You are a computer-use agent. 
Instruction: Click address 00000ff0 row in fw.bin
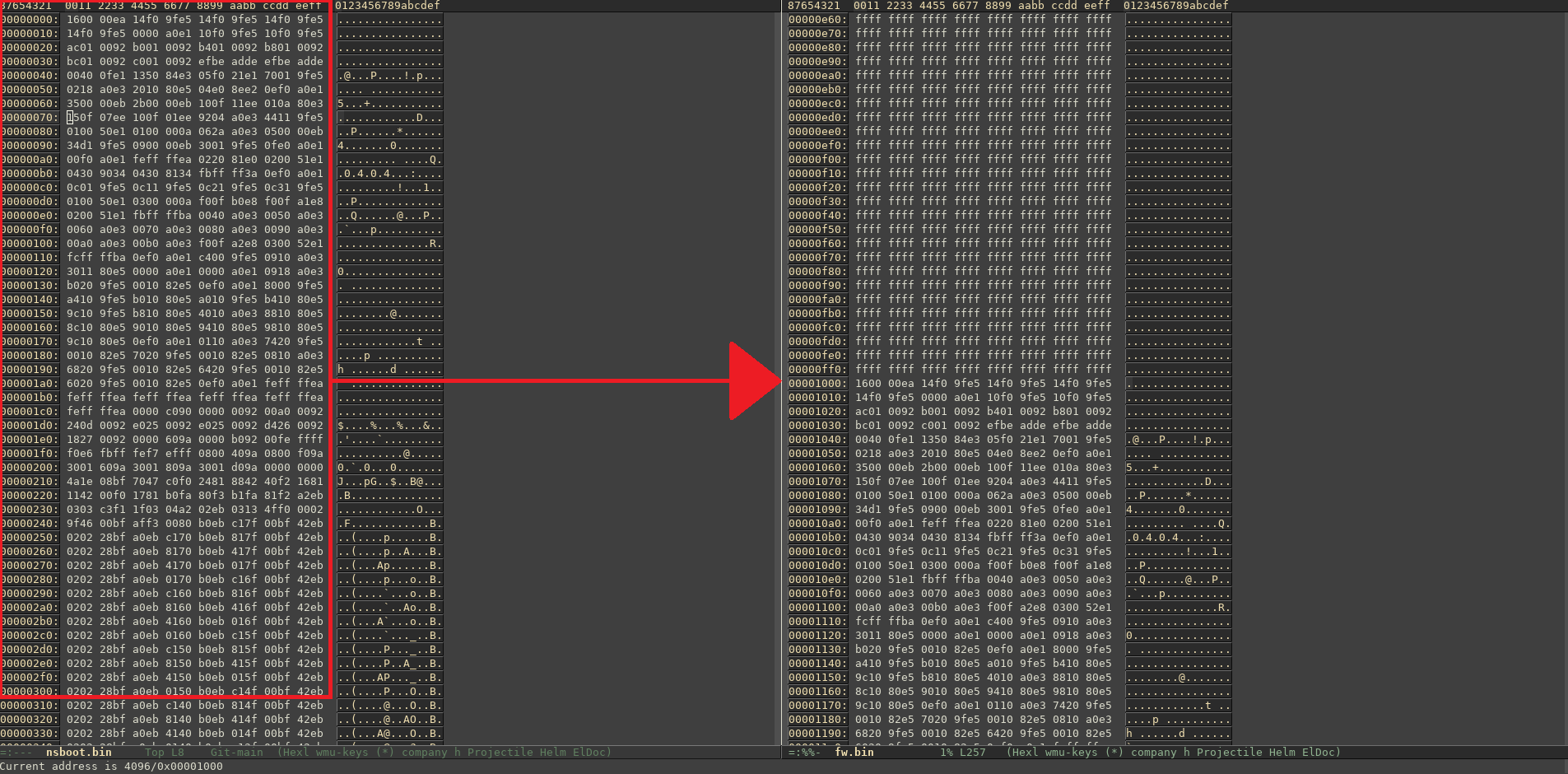coord(1010,369)
